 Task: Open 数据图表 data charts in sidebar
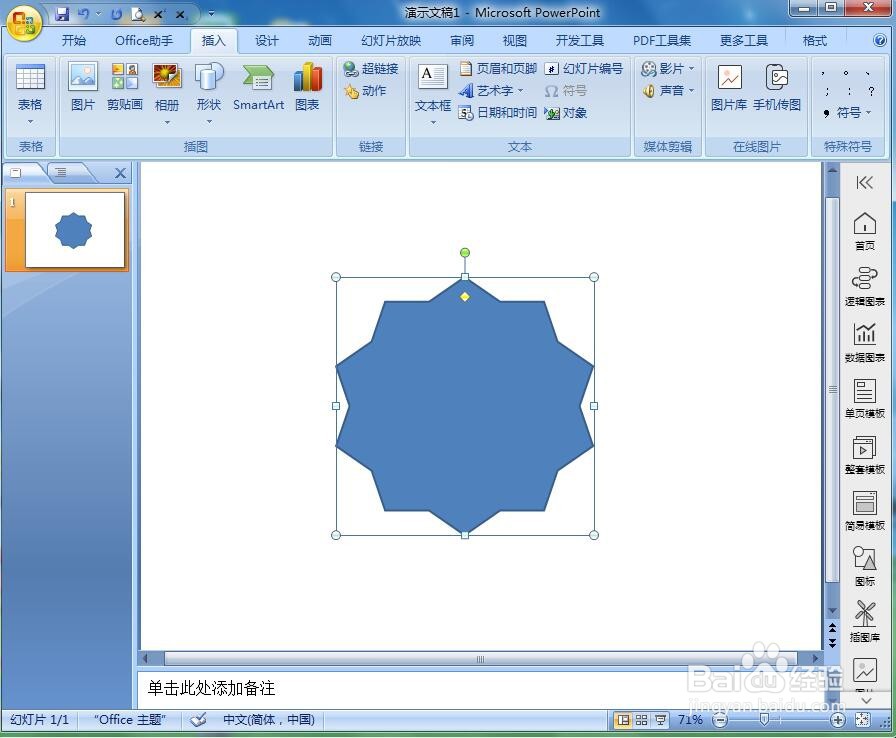click(865, 342)
